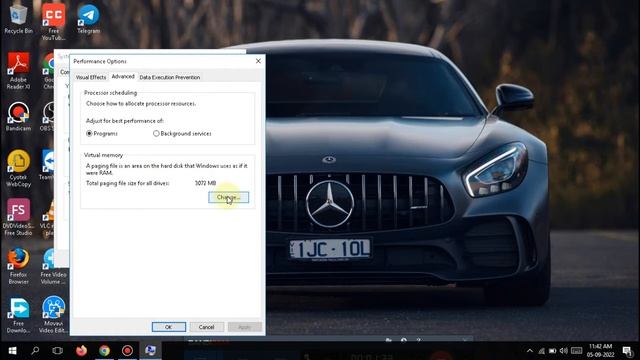Click the 3072 MB paging file value
Screen dimensions: 640x360
[205, 183]
